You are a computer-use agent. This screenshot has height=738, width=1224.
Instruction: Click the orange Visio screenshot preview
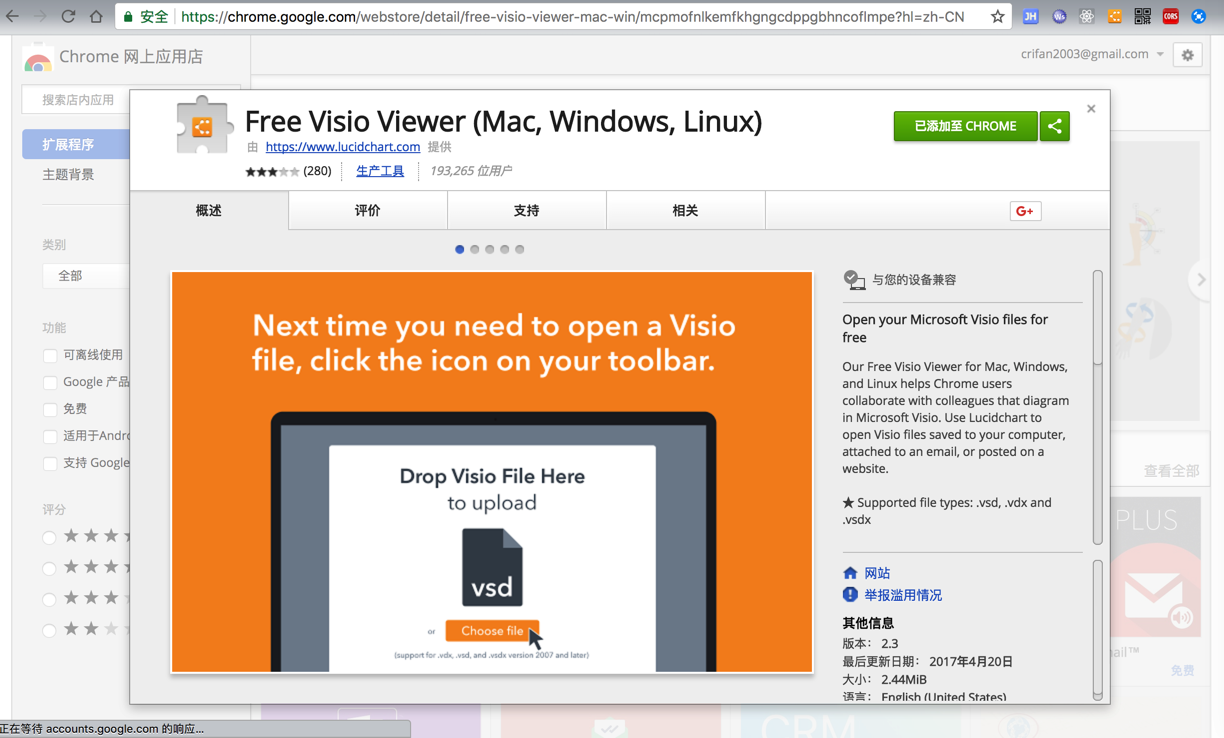[x=492, y=472]
